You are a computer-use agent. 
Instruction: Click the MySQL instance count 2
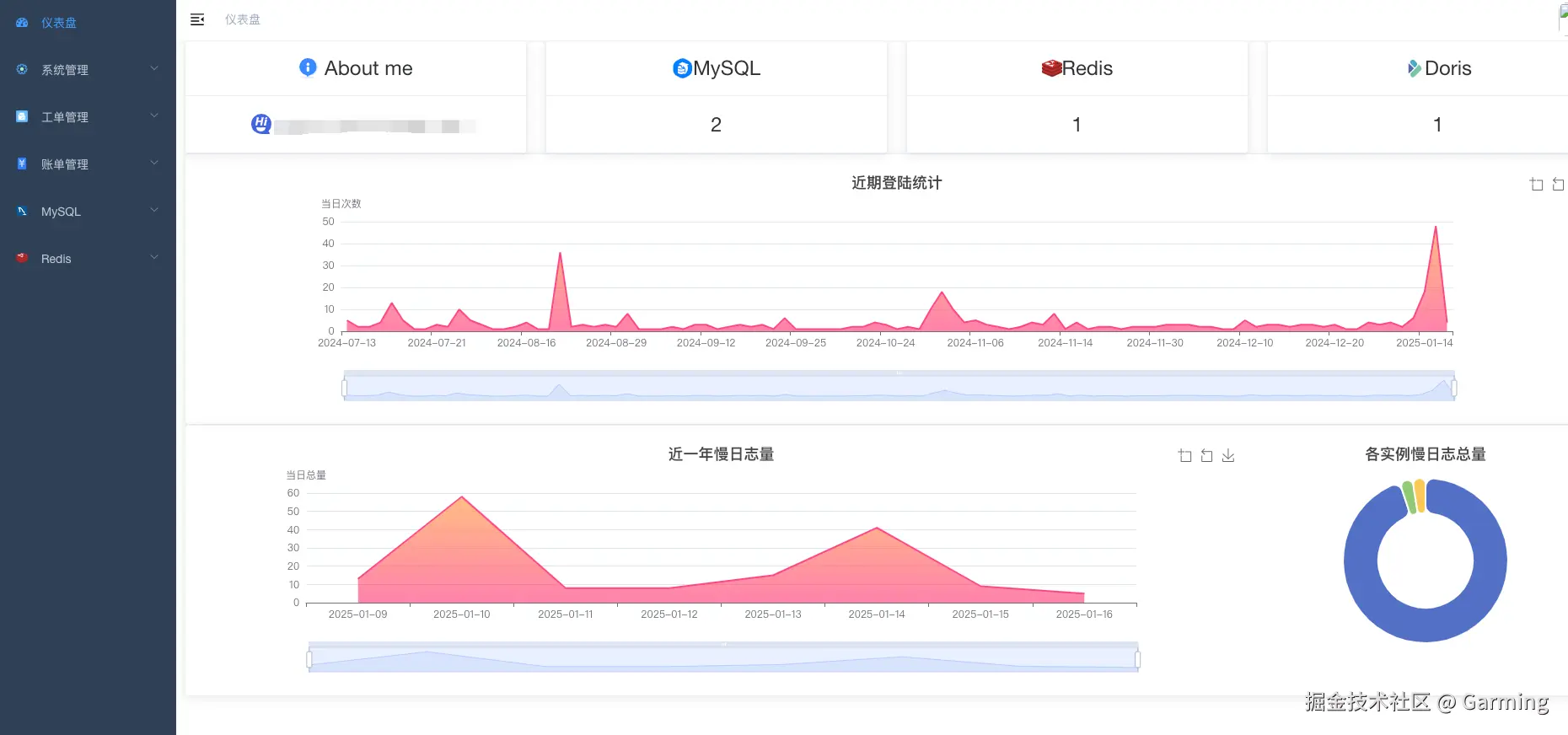(x=716, y=125)
